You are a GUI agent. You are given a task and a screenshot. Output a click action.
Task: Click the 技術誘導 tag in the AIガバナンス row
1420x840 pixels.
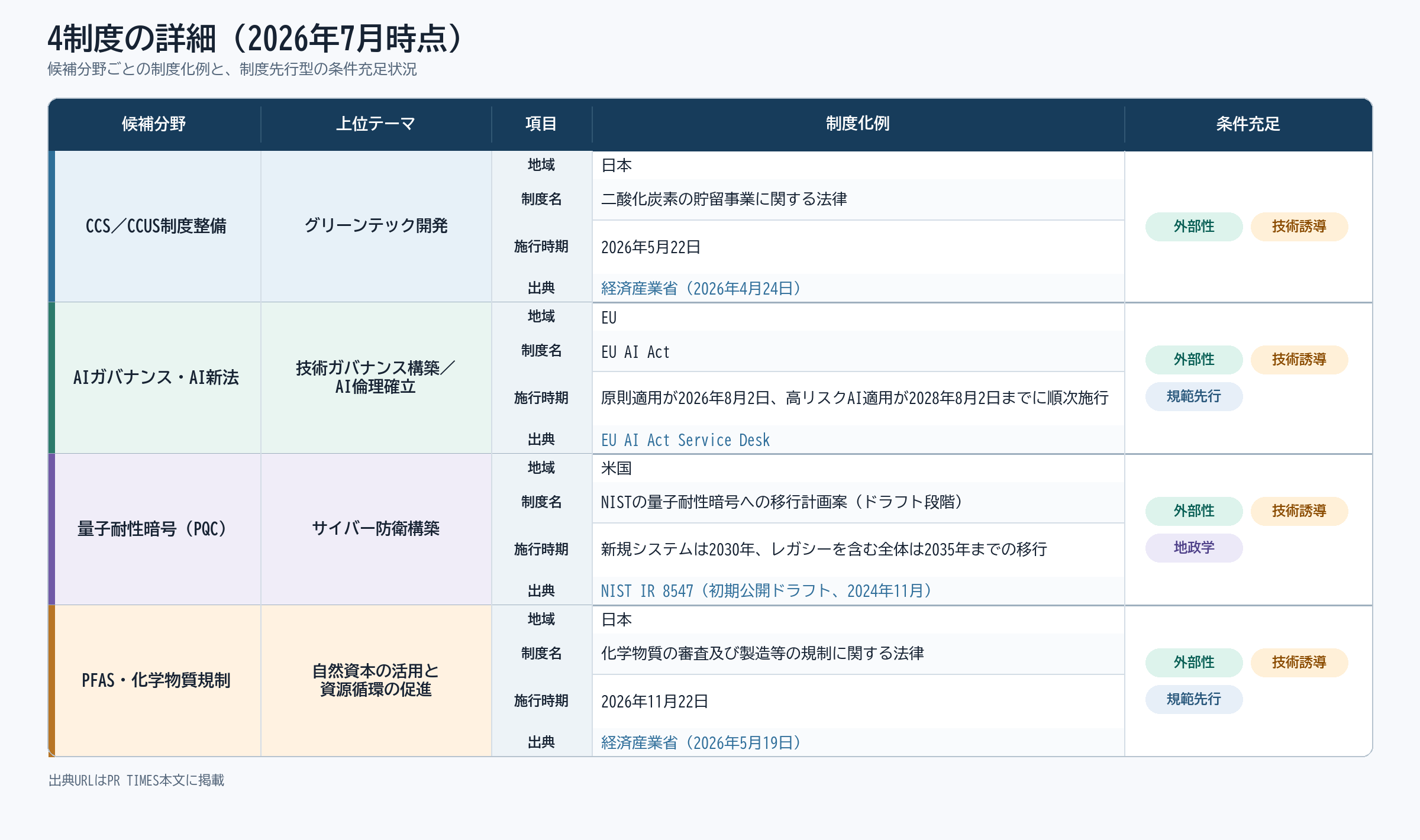coord(1299,360)
